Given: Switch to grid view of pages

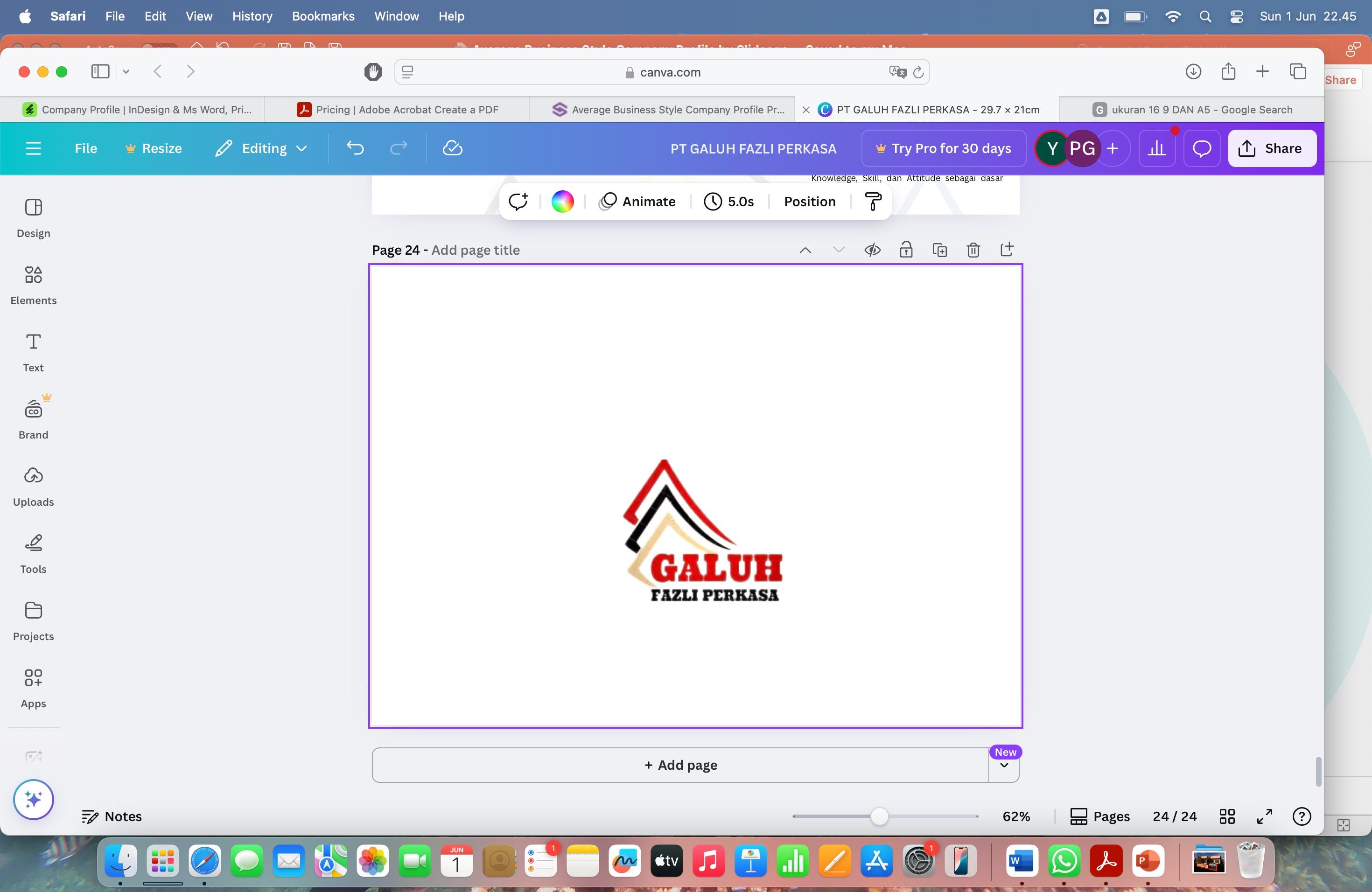Looking at the screenshot, I should click(1227, 816).
